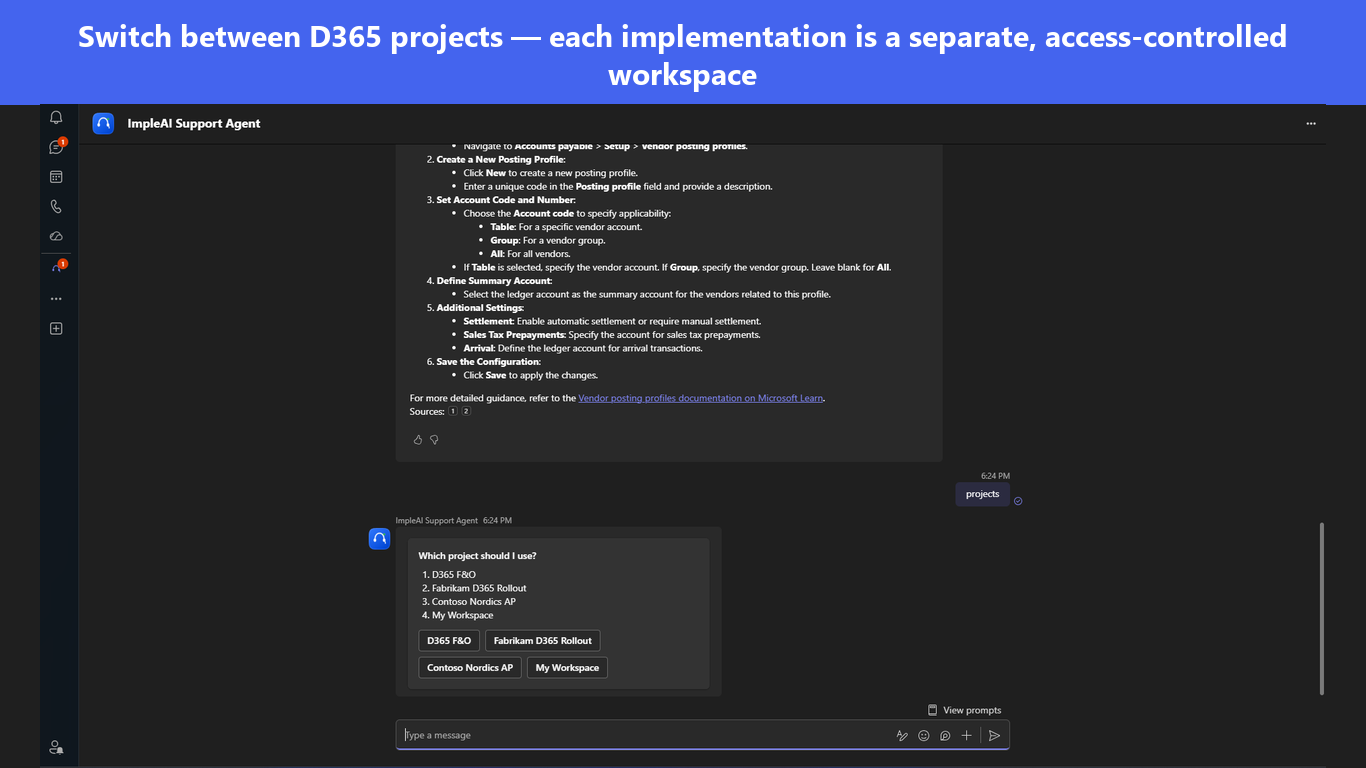Click the sent status icon near 'projects'
Screen dimensions: 1366x768
[1018, 501]
